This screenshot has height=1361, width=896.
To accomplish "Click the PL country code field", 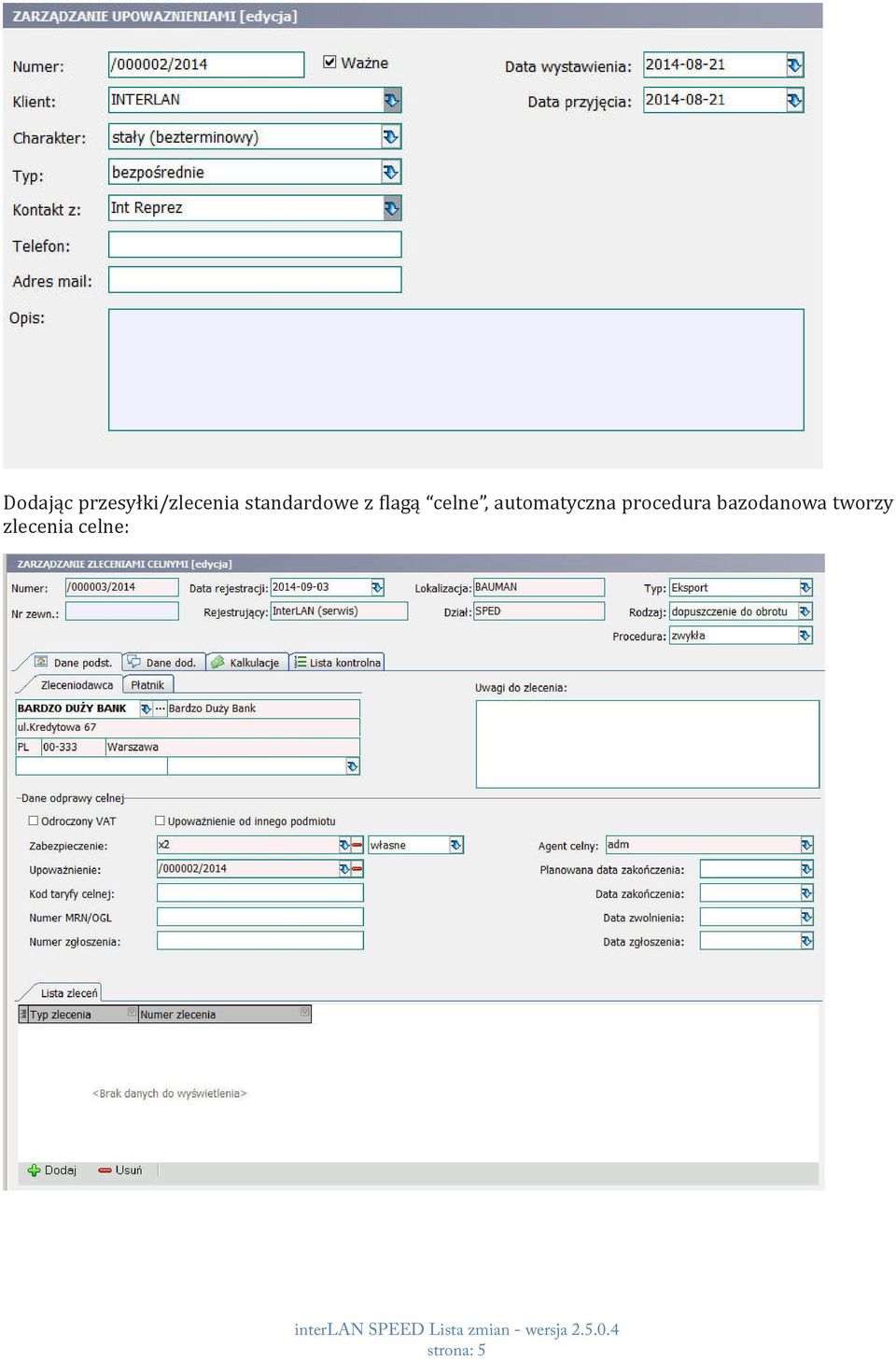I will (x=28, y=748).
